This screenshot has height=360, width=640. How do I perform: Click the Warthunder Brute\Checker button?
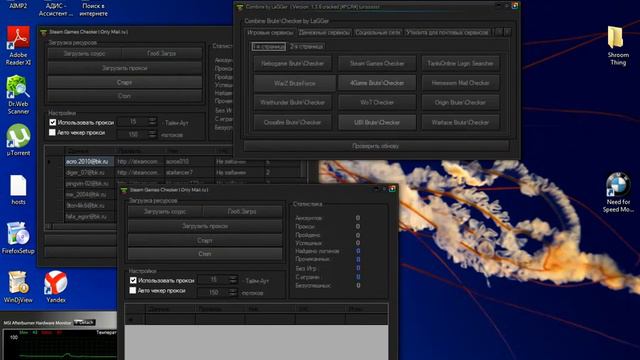click(293, 102)
